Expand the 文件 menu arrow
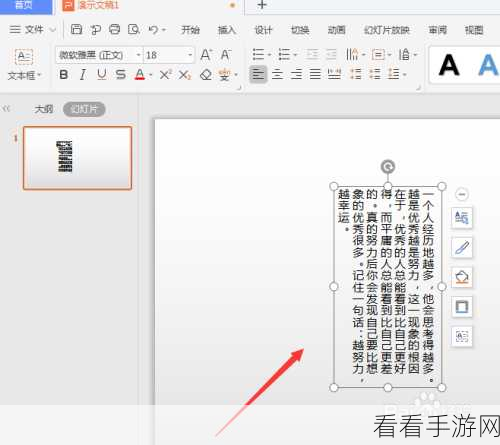The image size is (500, 445). tap(52, 30)
